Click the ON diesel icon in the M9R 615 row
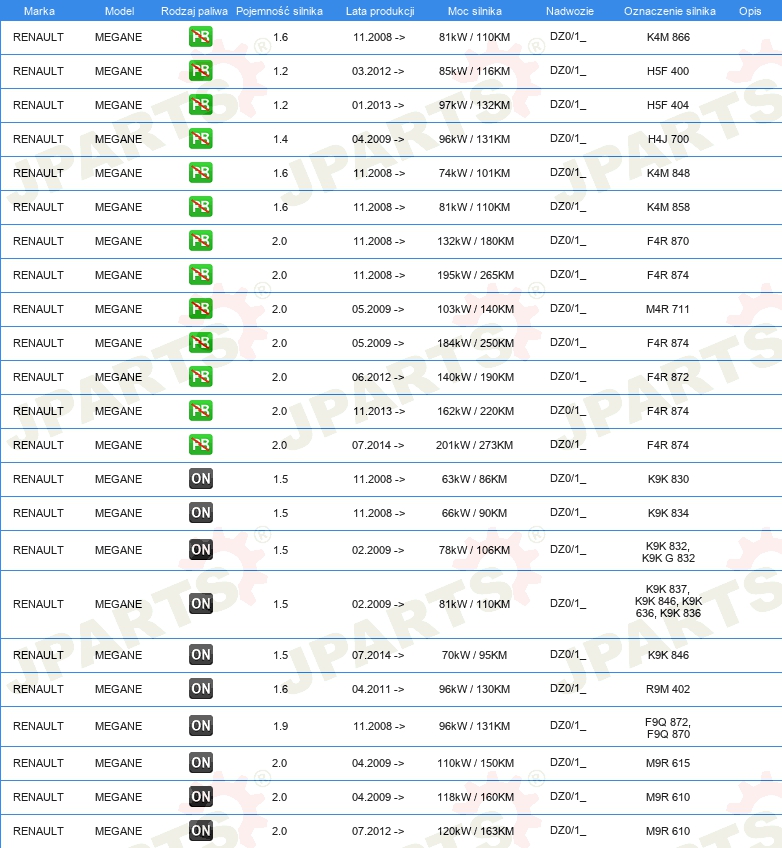Image resolution: width=782 pixels, height=848 pixels. pyautogui.click(x=201, y=763)
